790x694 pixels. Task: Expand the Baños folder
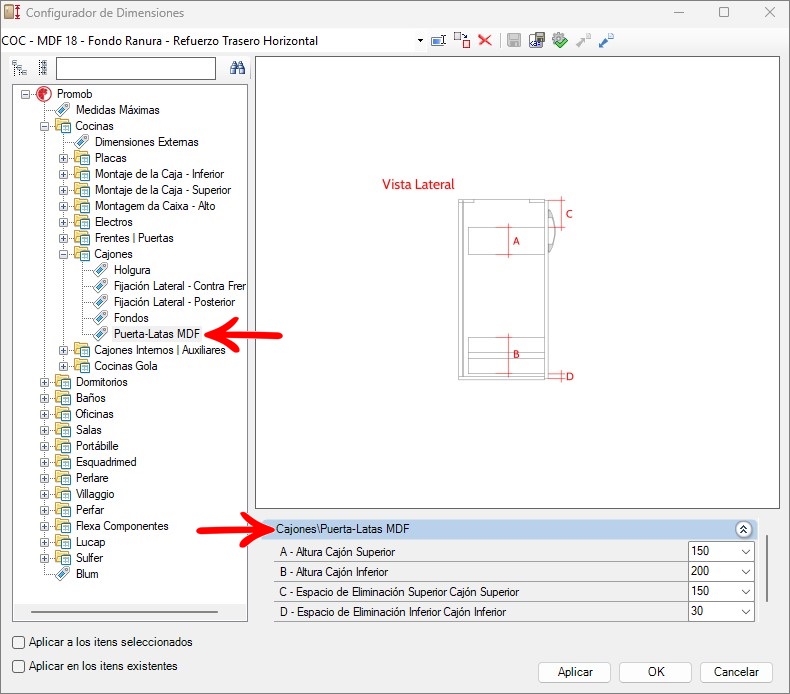pos(44,399)
